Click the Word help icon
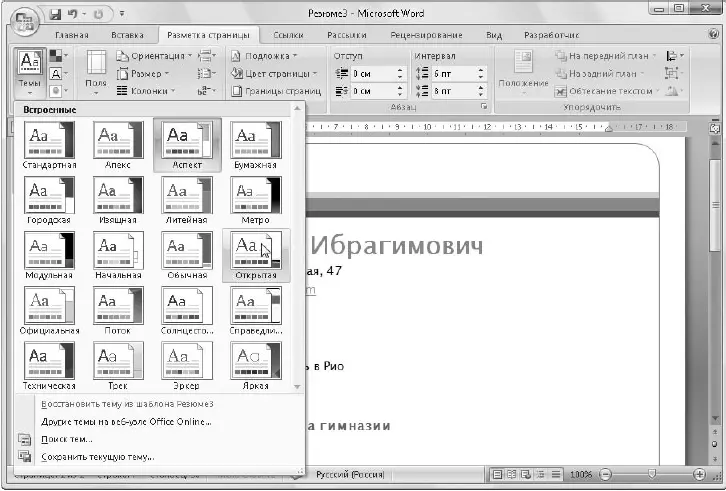 coord(713,34)
